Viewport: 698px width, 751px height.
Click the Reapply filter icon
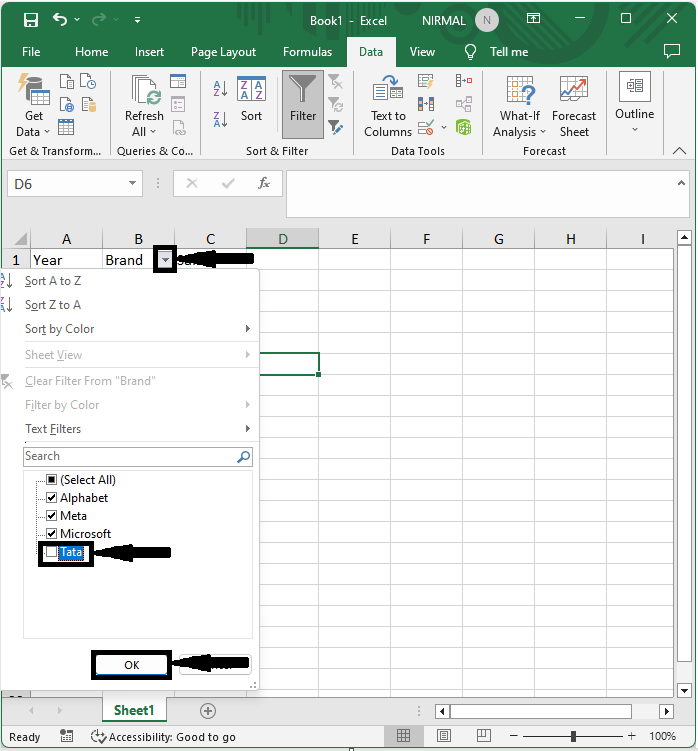335,104
